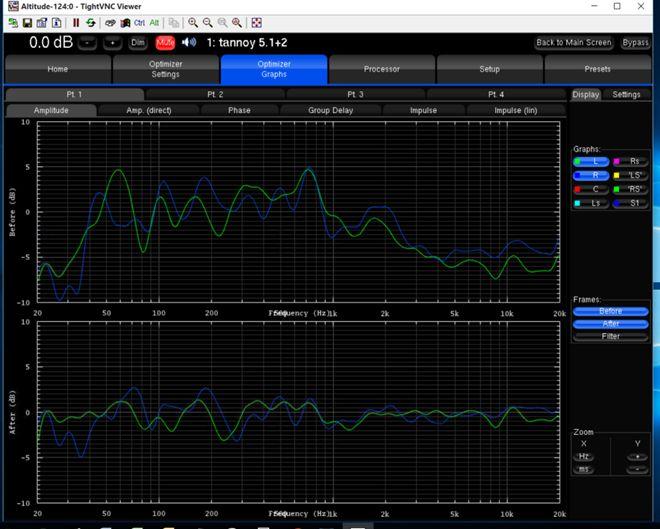Toggle the R channel graph
The image size is (660, 529).
589,175
